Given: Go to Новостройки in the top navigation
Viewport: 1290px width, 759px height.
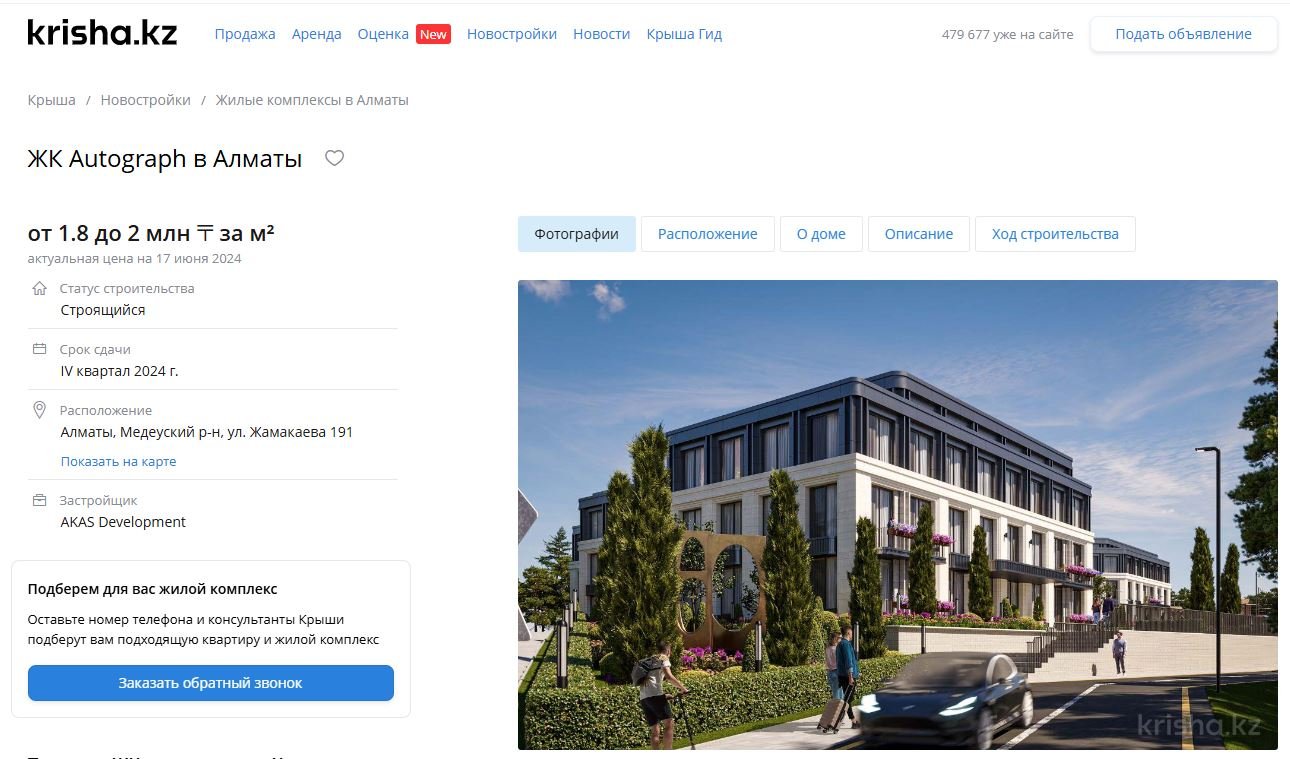Looking at the screenshot, I should [x=512, y=34].
